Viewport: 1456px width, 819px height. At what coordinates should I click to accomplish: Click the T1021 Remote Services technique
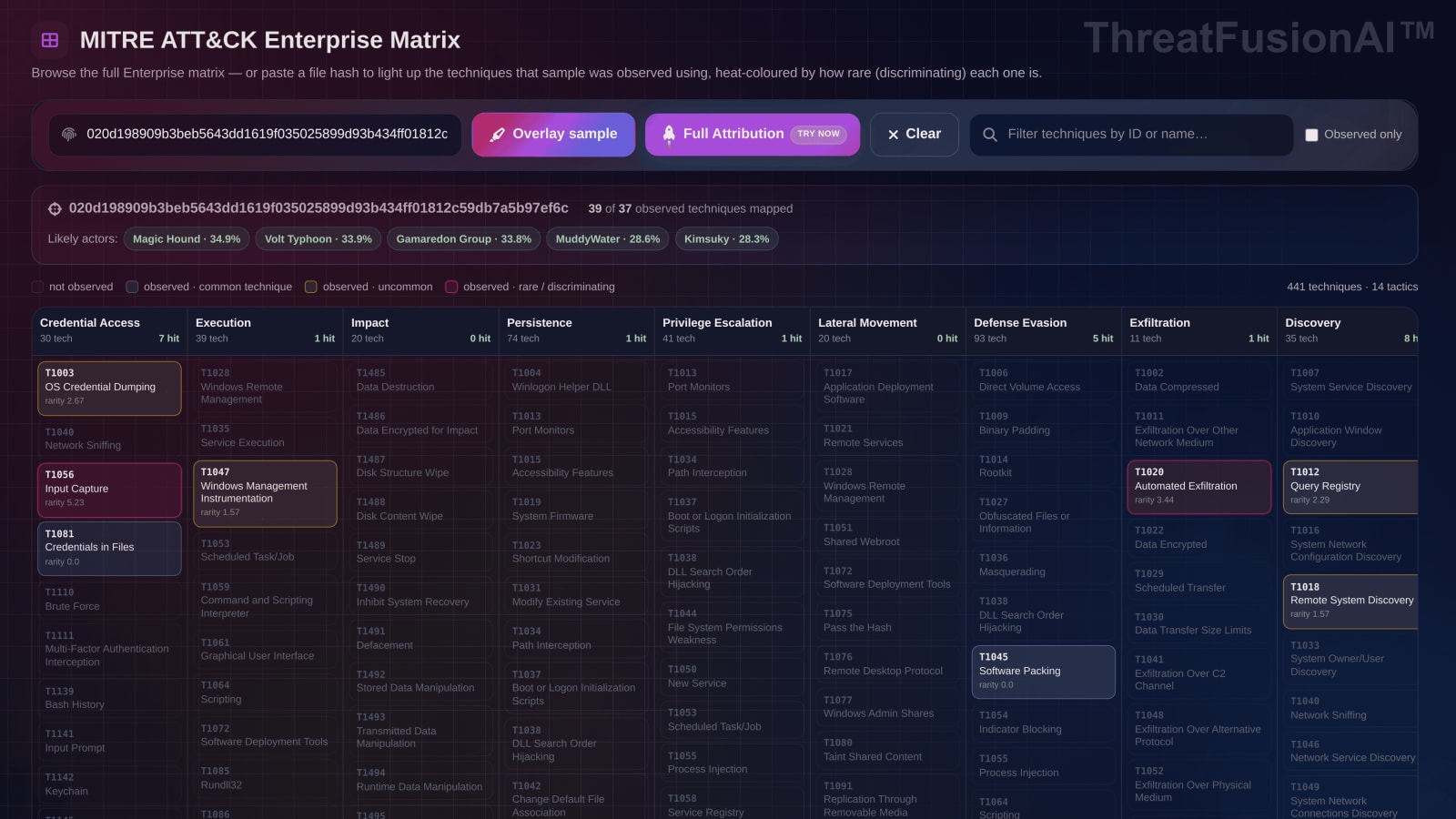pyautogui.click(x=887, y=436)
